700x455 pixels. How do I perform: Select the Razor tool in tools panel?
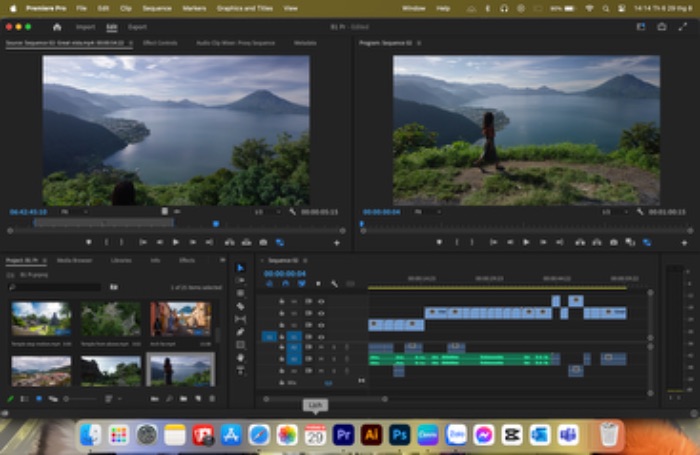pyautogui.click(x=240, y=306)
